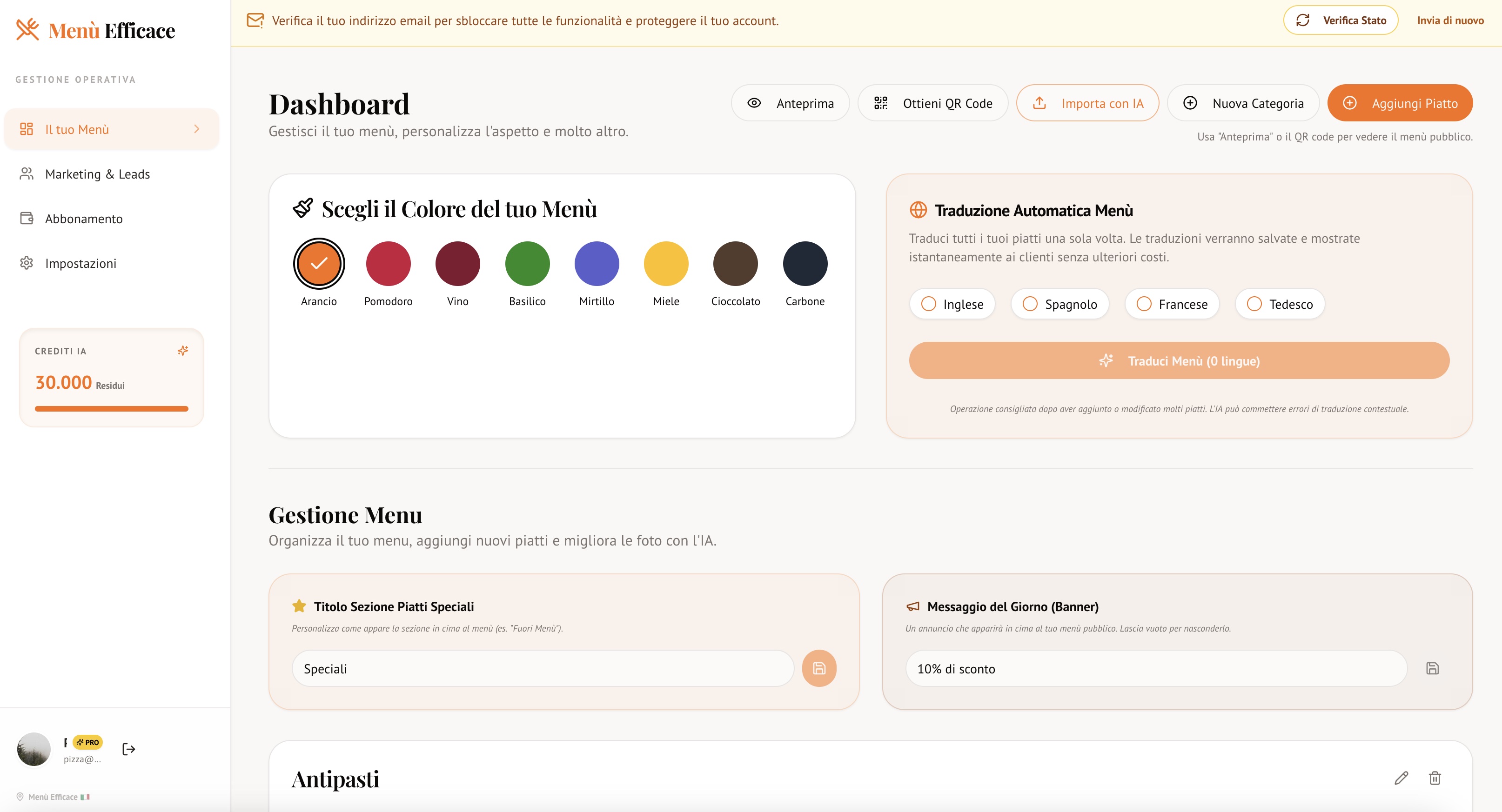Click the delete trash icon for Antipasti
The image size is (1502, 812).
(x=1435, y=778)
